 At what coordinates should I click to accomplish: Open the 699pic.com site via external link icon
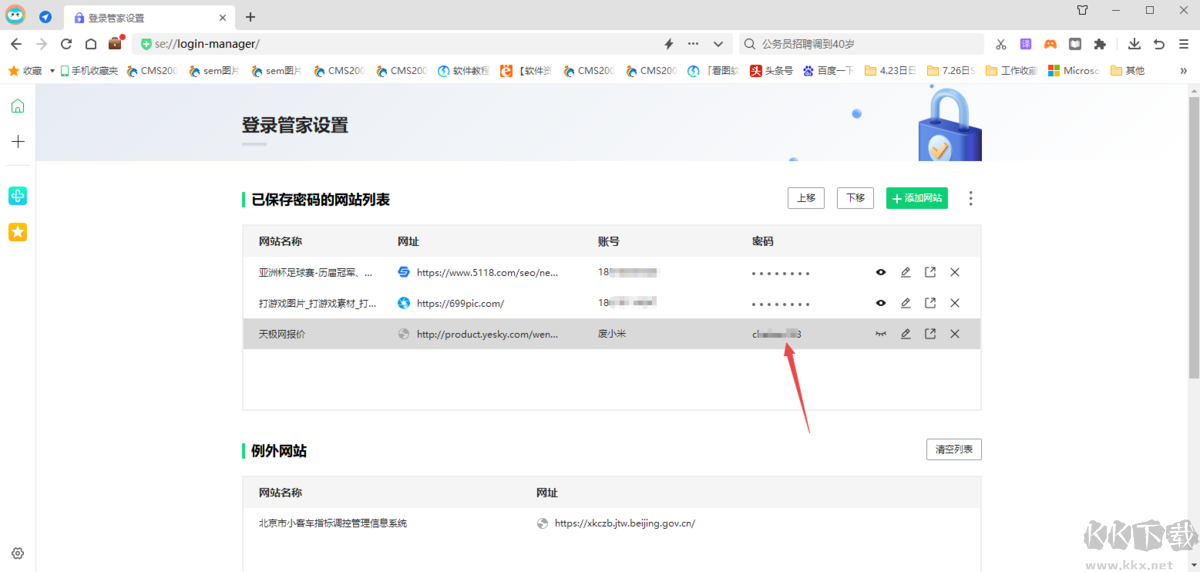[930, 303]
